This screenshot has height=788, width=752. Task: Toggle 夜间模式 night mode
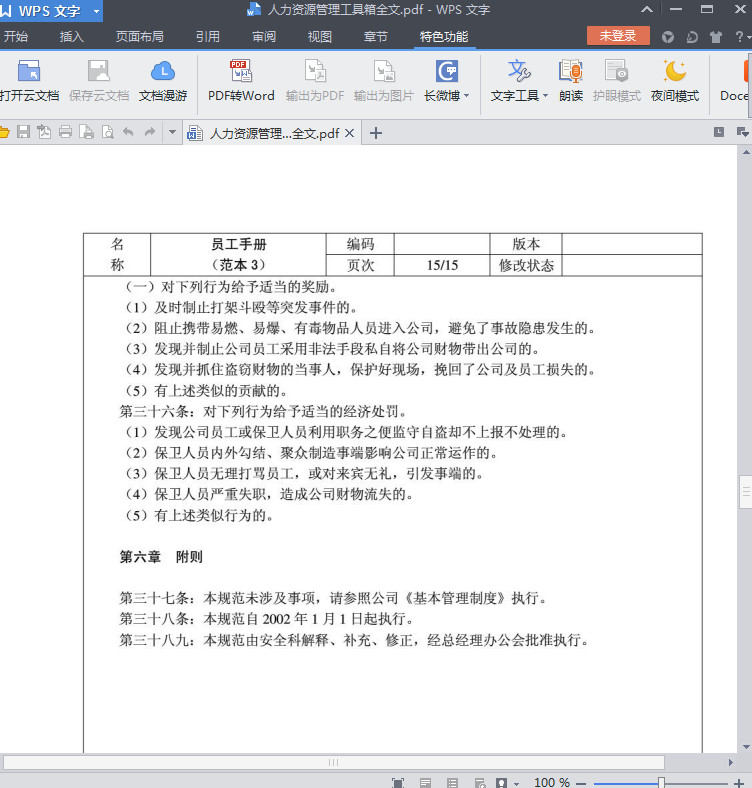675,80
